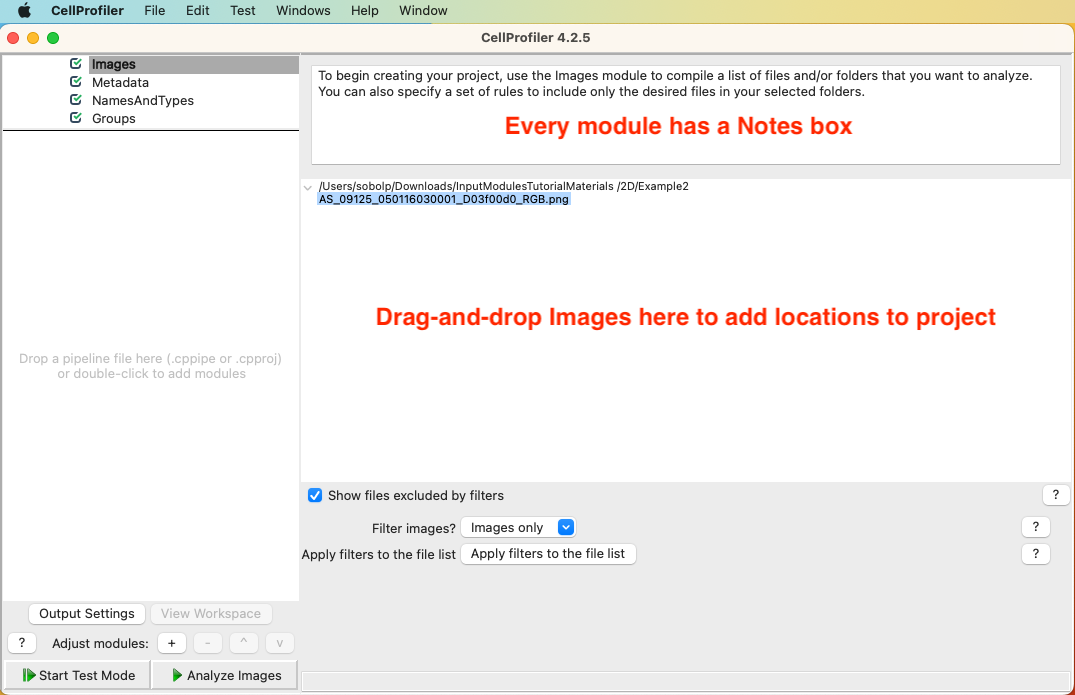This screenshot has height=695, width=1075.
Task: Collapse the Example2 folder in file list
Action: coord(308,187)
